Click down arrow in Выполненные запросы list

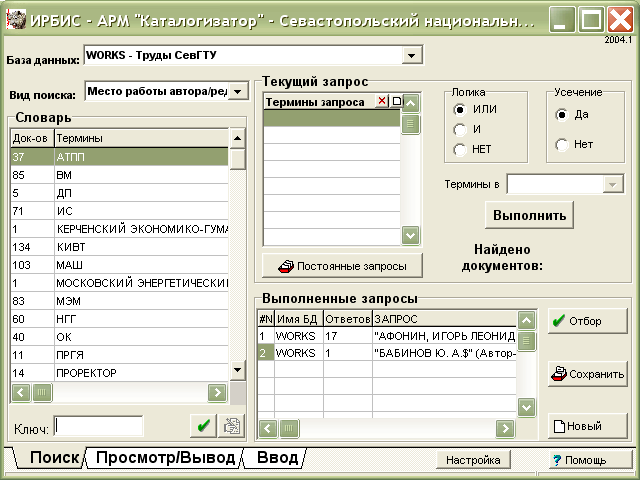(x=527, y=407)
